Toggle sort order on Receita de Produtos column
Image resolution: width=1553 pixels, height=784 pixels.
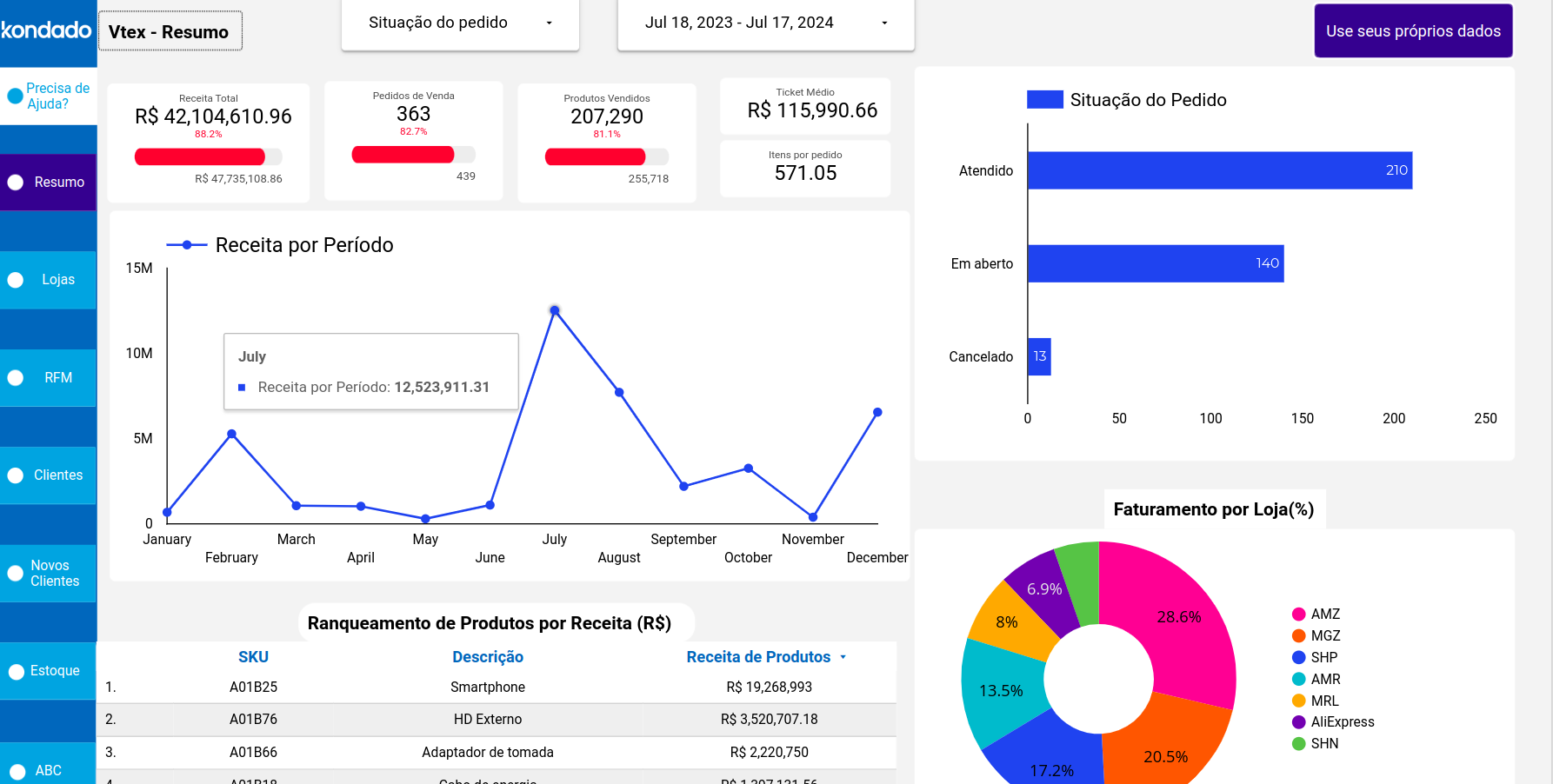pyautogui.click(x=842, y=657)
